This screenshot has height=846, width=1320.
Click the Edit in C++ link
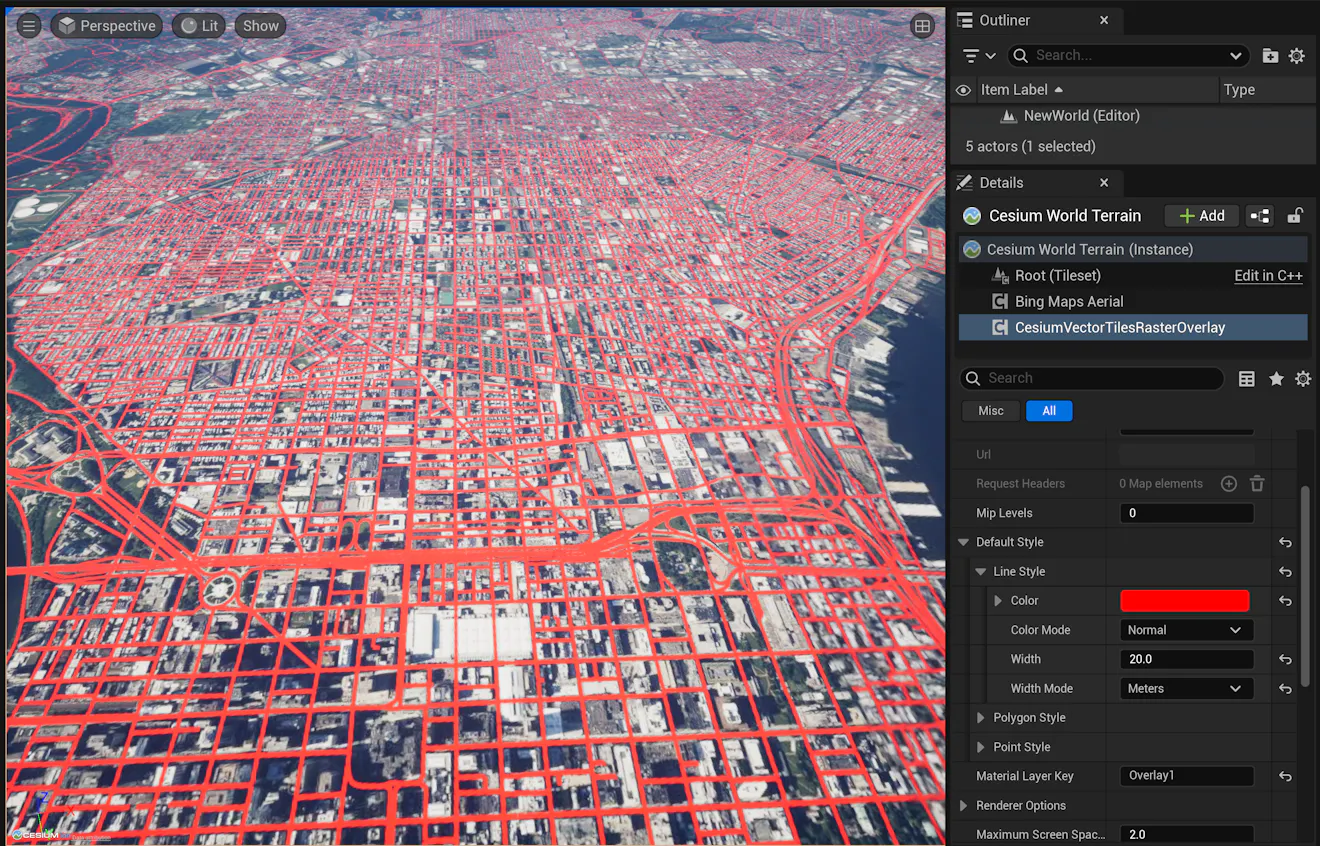[1268, 276]
